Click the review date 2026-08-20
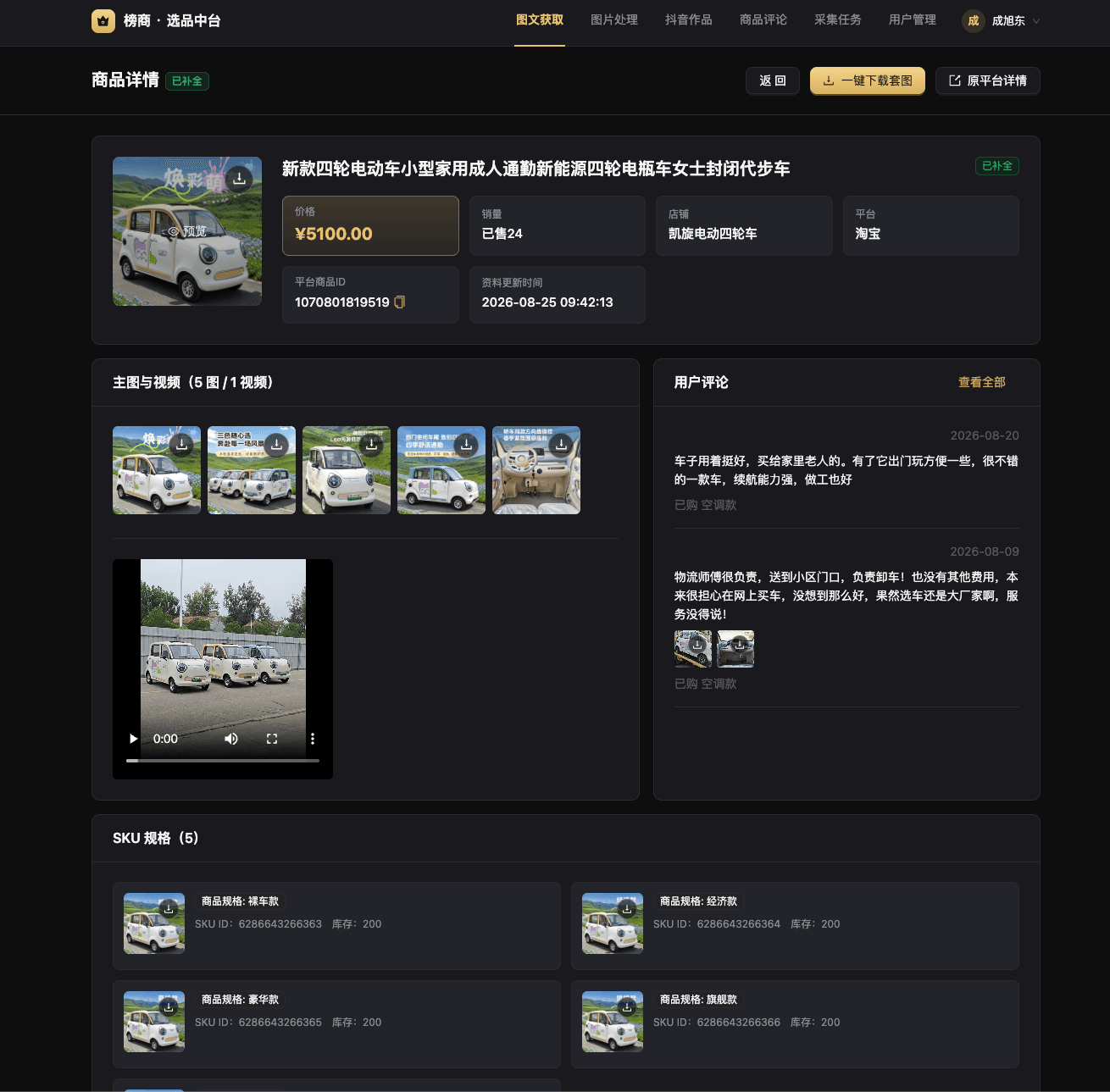 [985, 435]
